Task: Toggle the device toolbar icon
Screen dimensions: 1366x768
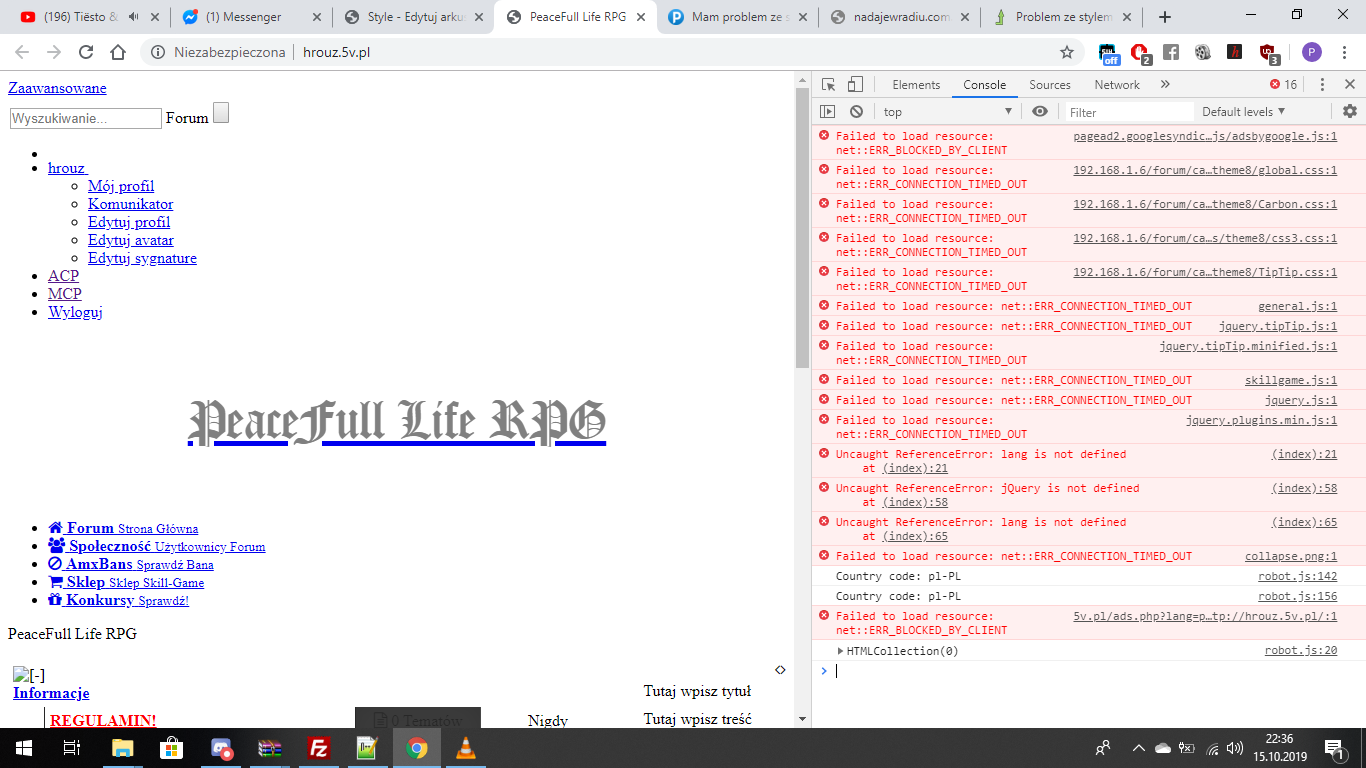Action: (855, 85)
